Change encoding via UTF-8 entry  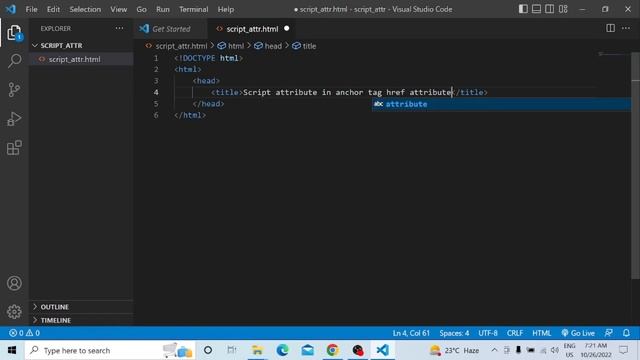(x=488, y=333)
